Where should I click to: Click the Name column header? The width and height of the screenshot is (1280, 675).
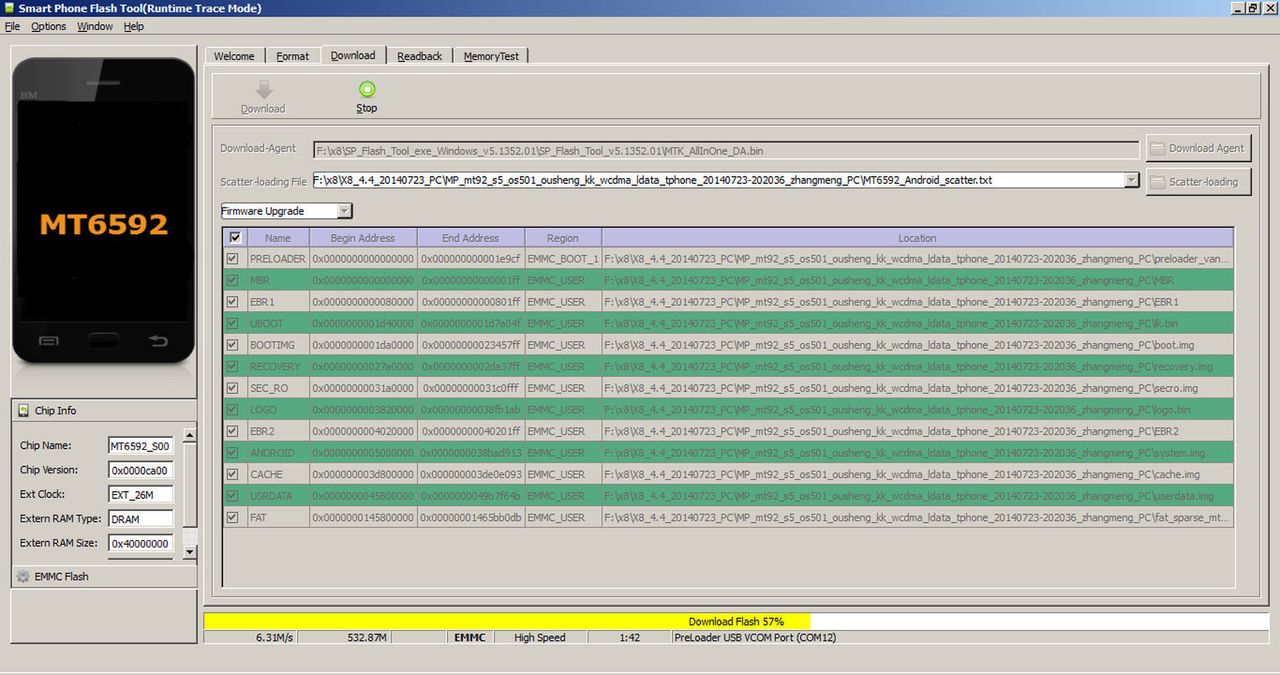[x=278, y=238]
